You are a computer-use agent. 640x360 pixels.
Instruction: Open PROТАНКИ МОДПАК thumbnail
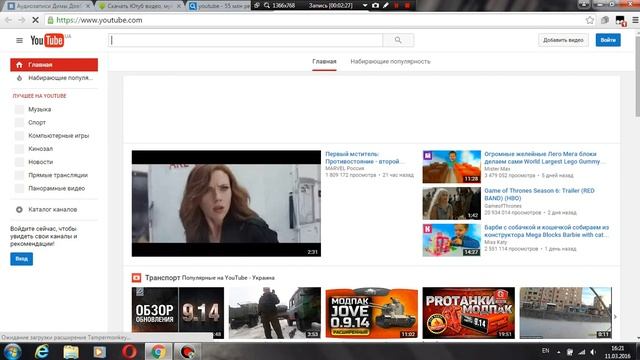coord(469,313)
